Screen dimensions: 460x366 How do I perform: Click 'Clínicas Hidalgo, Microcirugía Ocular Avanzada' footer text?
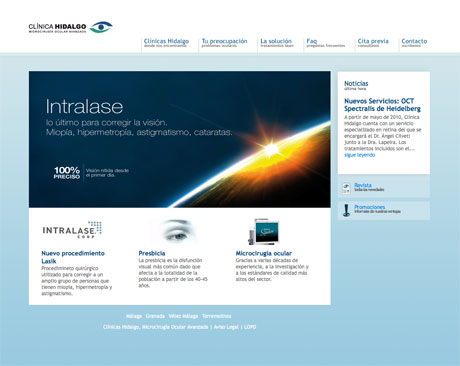(x=156, y=327)
